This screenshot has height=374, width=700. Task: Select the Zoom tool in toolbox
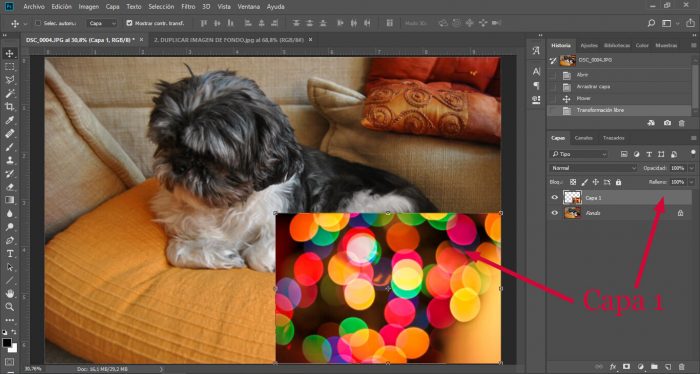(x=9, y=307)
